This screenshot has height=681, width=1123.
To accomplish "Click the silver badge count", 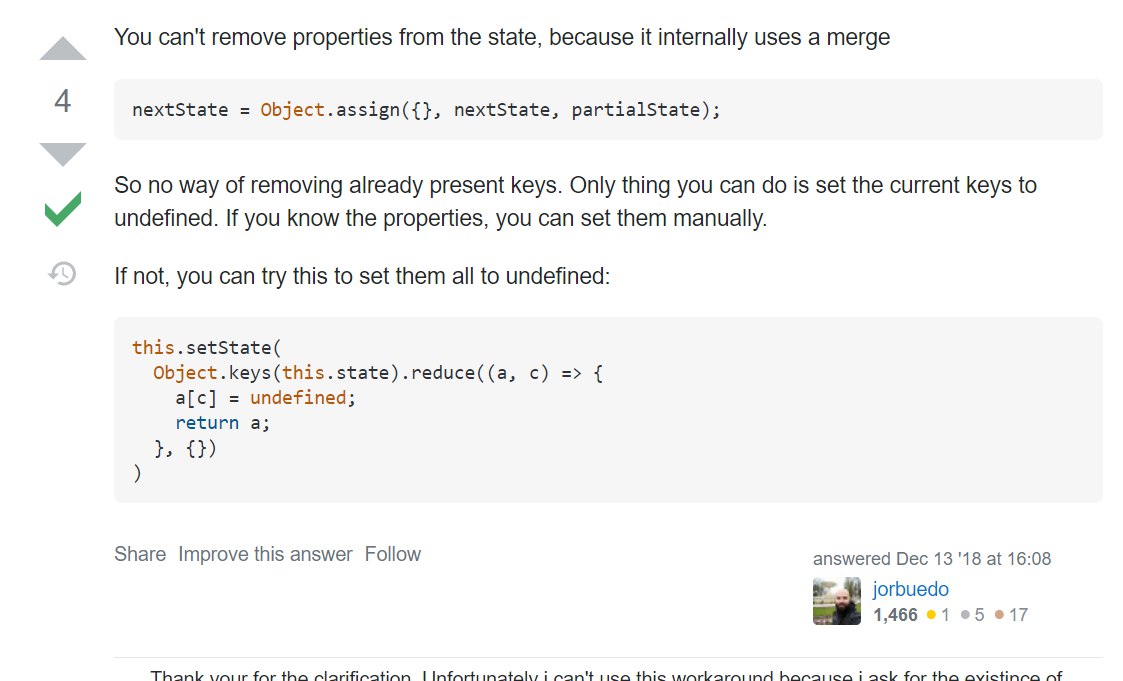I will pos(978,615).
